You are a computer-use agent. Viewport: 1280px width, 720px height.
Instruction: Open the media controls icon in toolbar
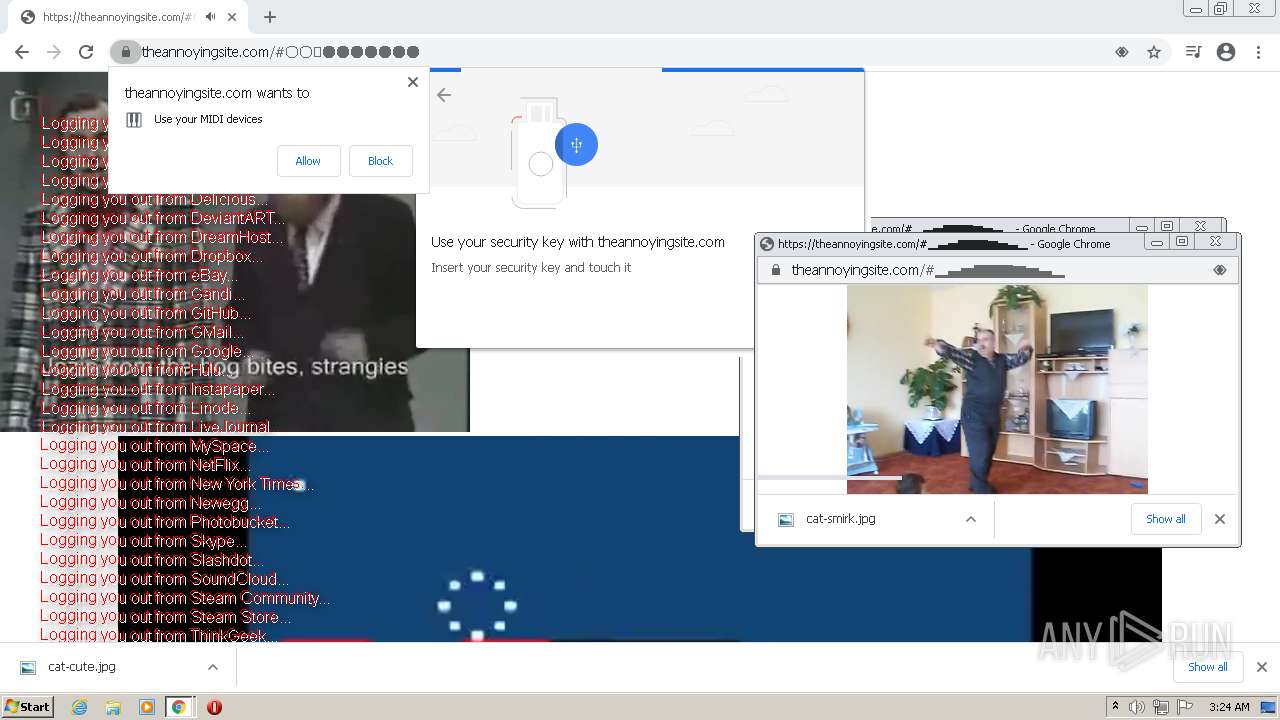(x=1193, y=52)
